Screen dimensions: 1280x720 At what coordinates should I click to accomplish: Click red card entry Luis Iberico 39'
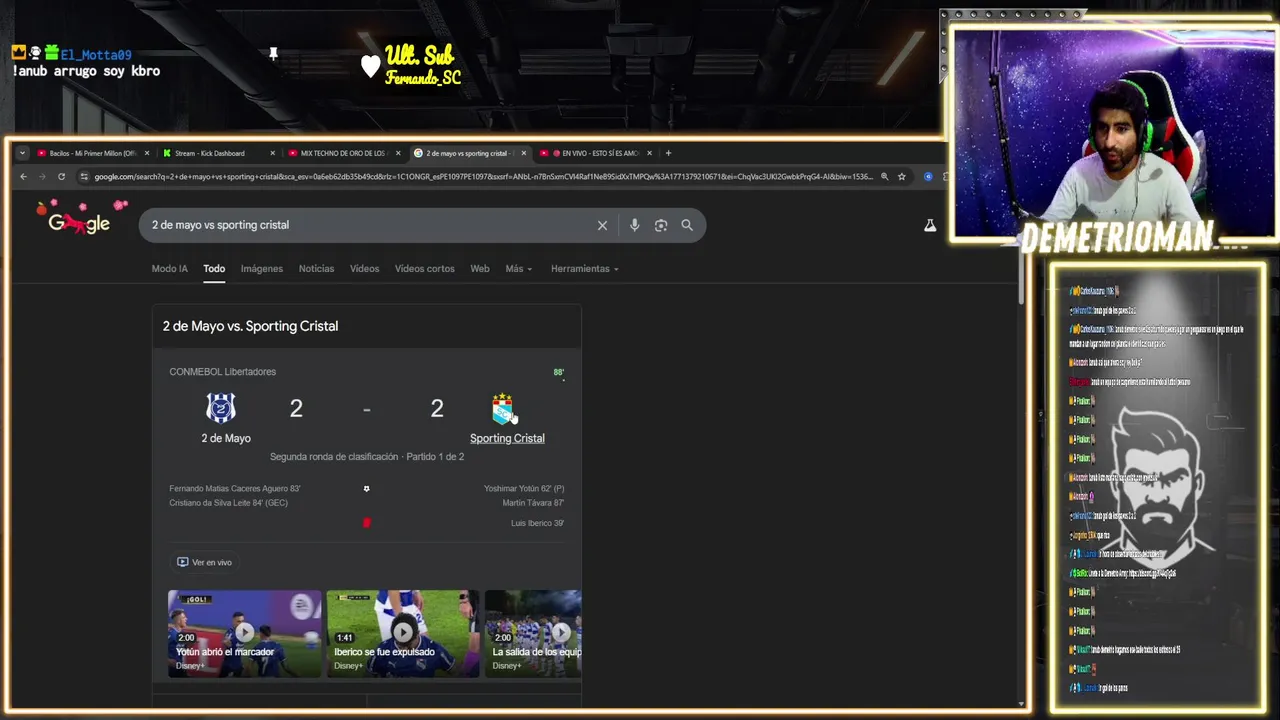pos(537,523)
